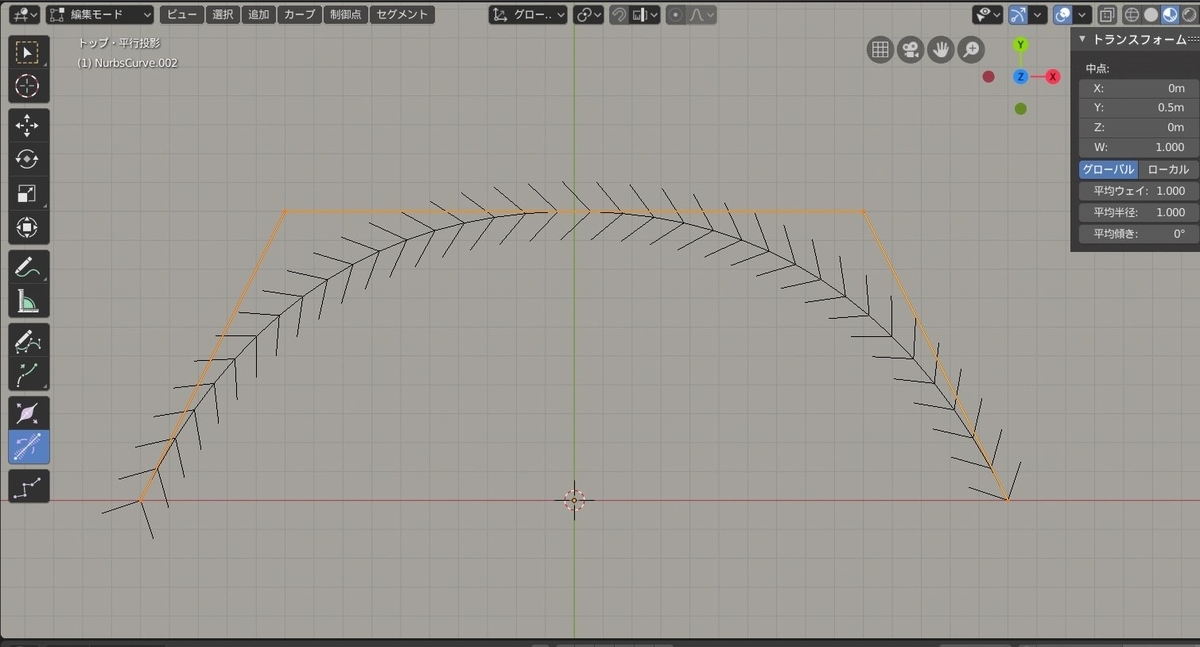Screen dimensions: 1200x647
Task: Select the Select Box tool
Action: point(28,52)
